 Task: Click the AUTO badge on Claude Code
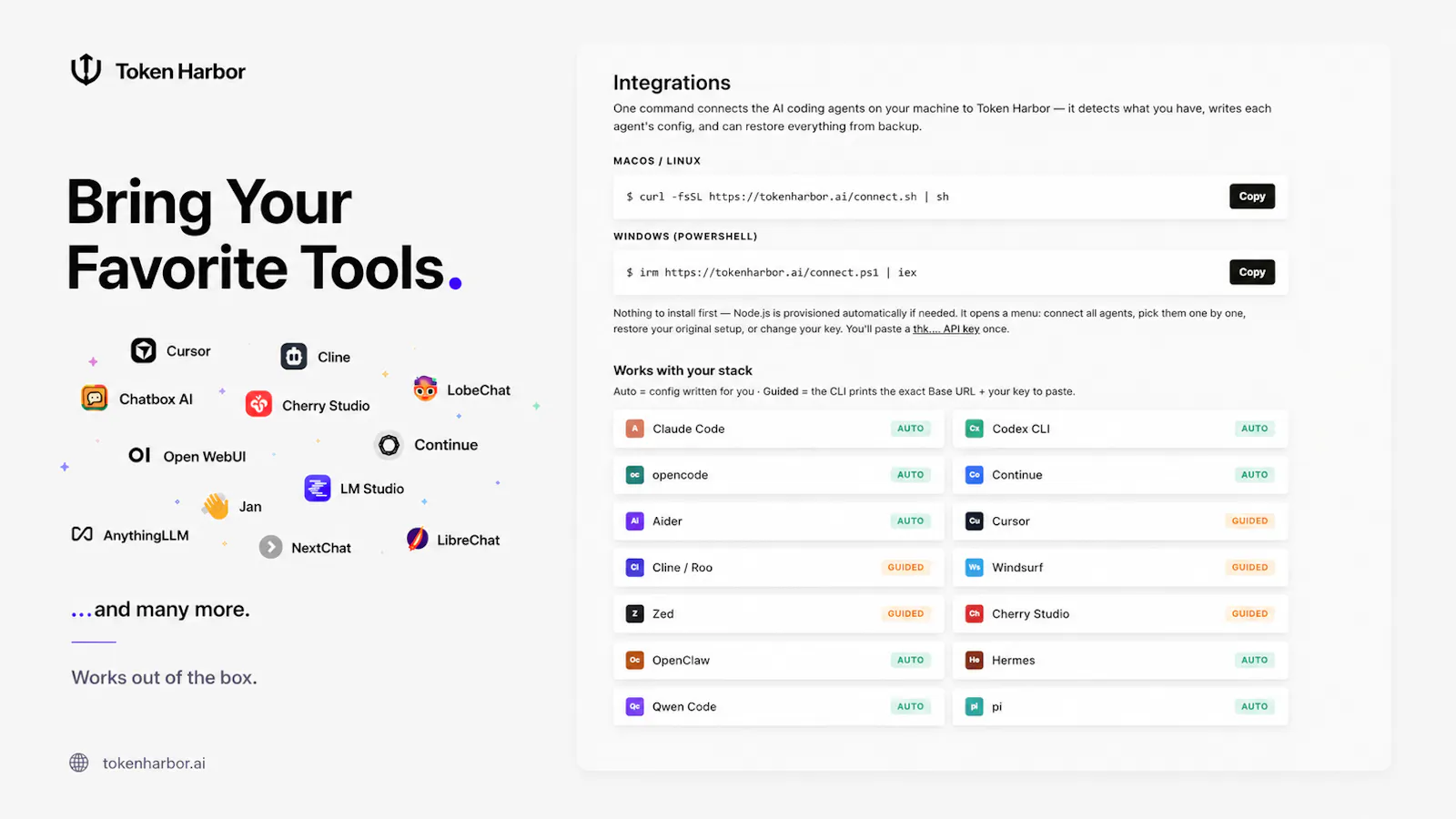click(910, 429)
